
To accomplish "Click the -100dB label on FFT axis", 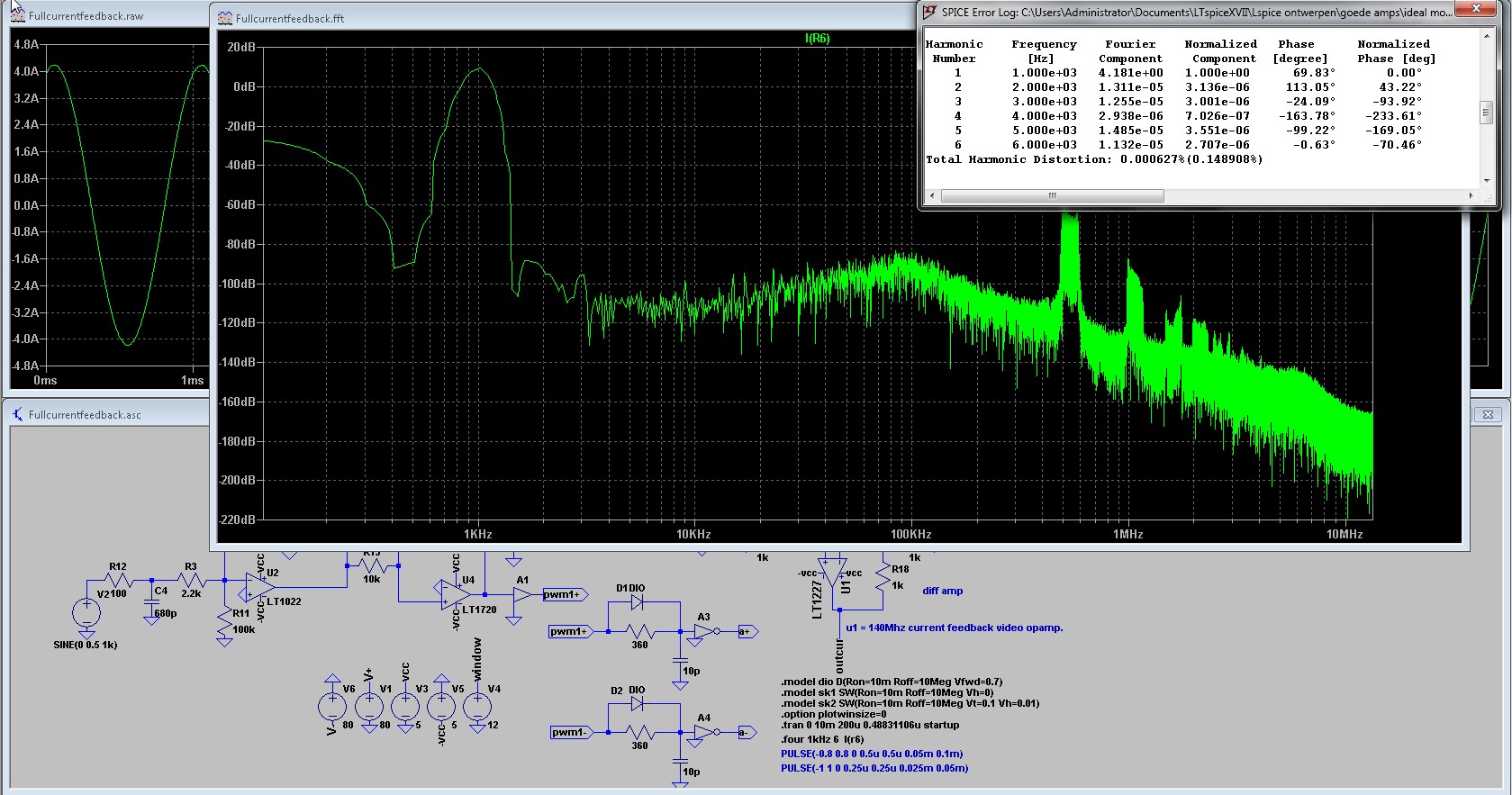I will 238,284.
